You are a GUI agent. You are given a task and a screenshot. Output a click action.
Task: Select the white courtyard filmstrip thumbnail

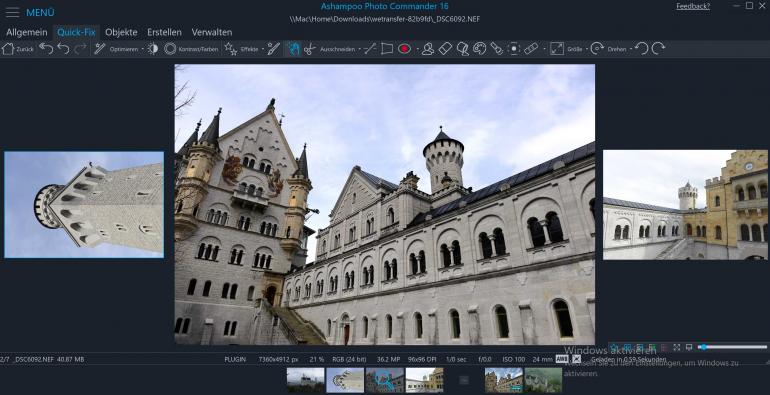point(424,380)
